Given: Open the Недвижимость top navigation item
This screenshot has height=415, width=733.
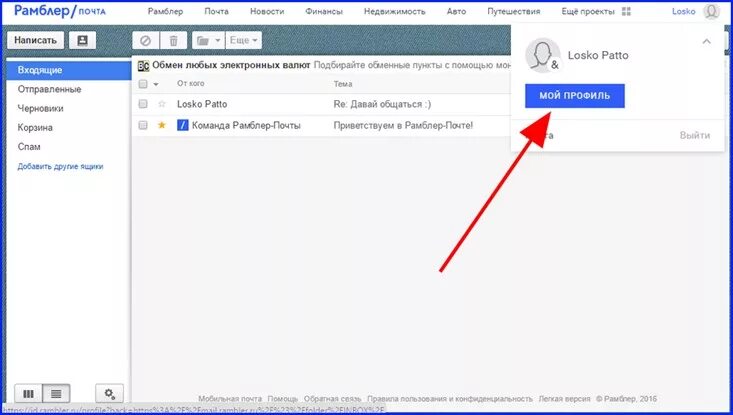Looking at the screenshot, I should click(x=395, y=11).
